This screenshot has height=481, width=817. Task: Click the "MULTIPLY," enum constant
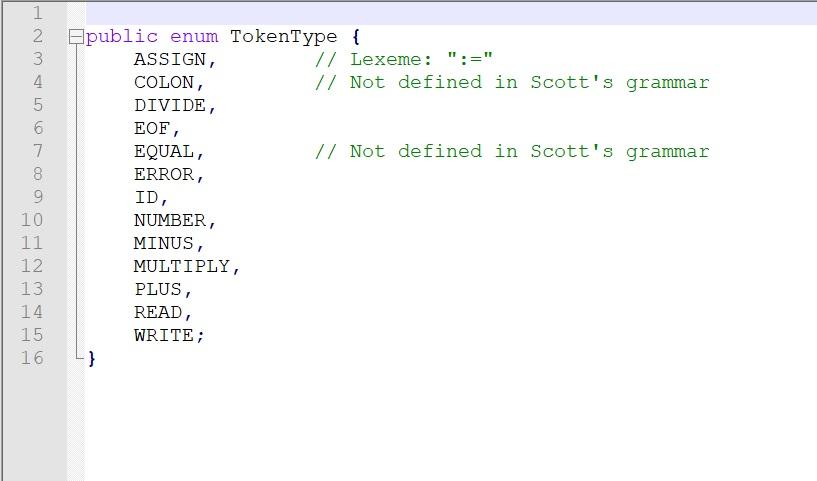tap(187, 266)
